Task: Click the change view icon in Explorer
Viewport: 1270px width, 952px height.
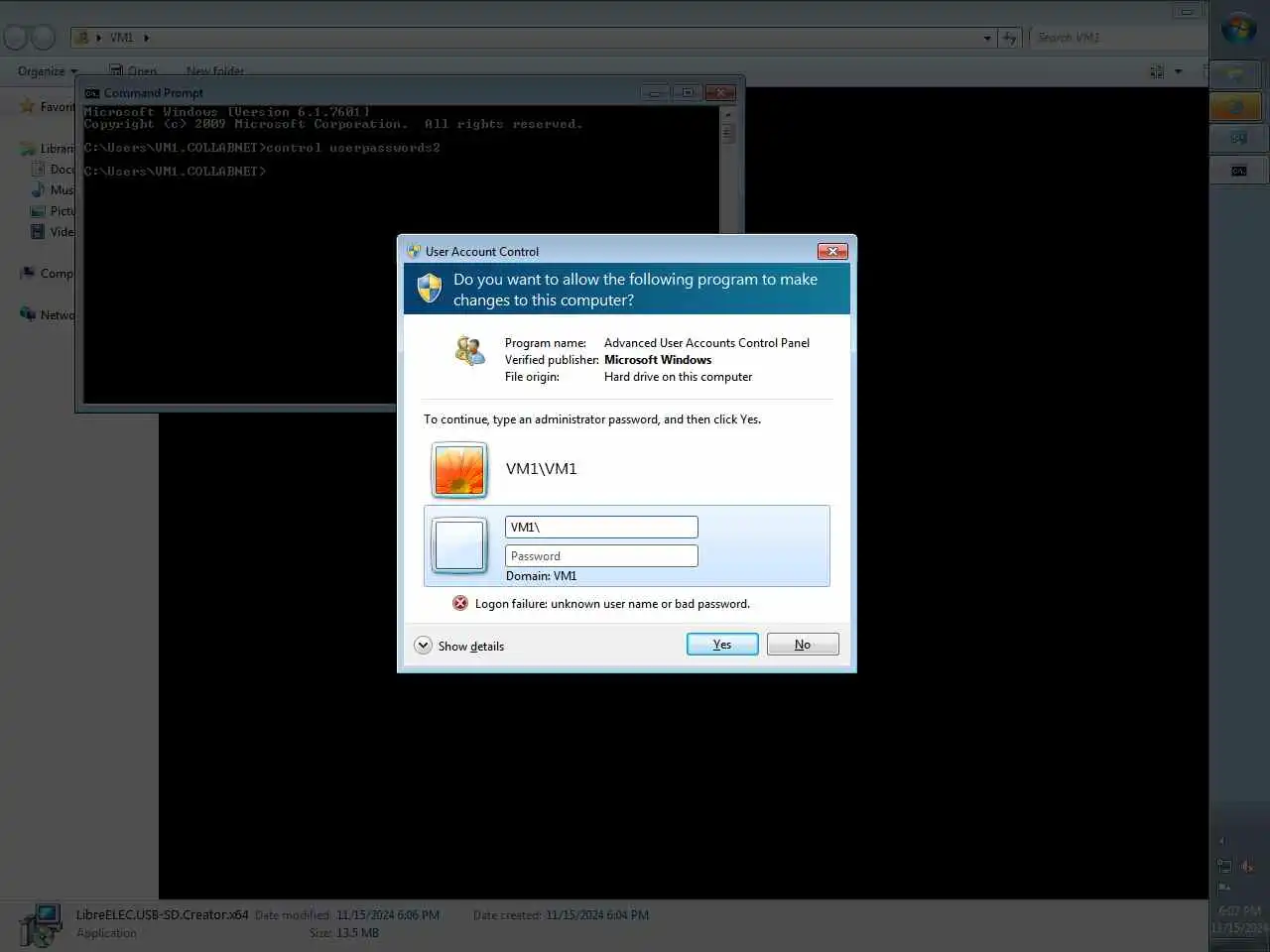Action: point(1157,71)
